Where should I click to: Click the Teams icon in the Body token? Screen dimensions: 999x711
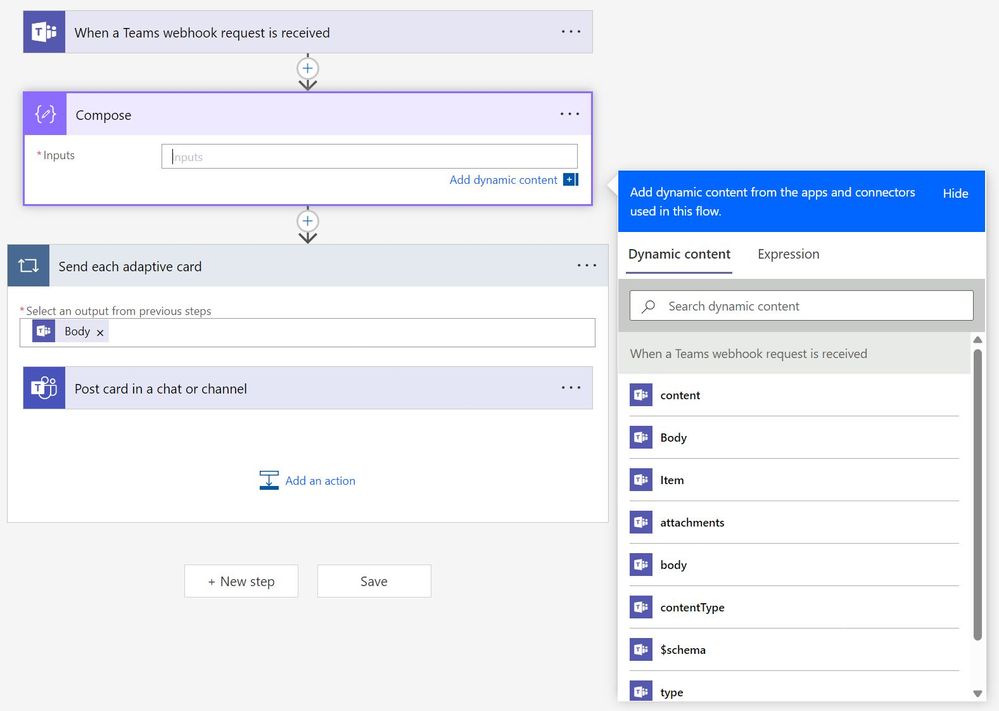pos(44,331)
